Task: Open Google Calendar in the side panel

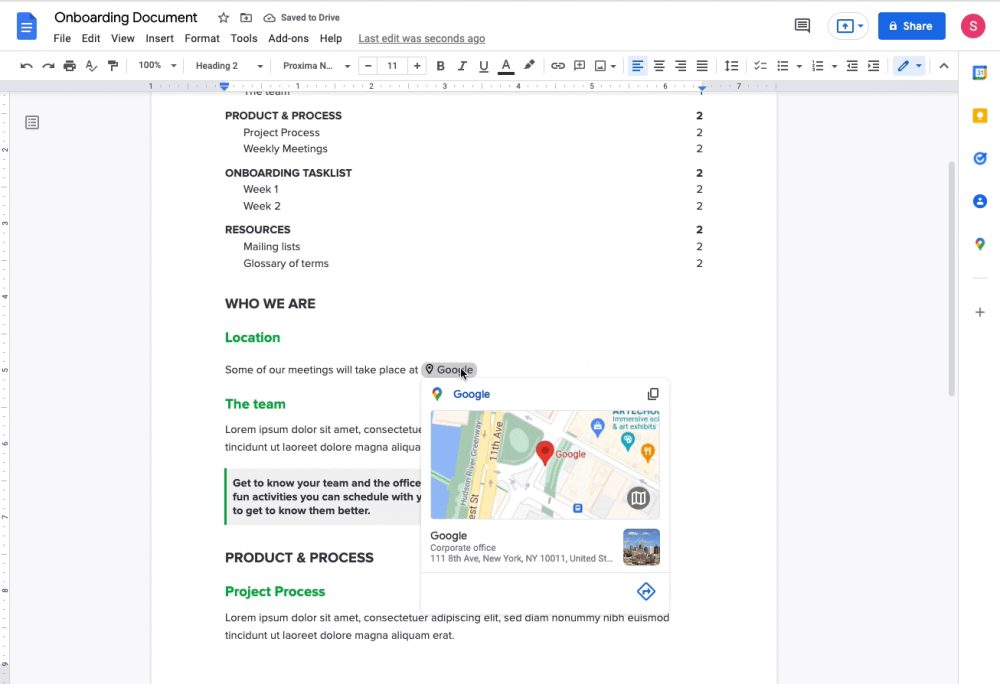Action: coord(980,71)
